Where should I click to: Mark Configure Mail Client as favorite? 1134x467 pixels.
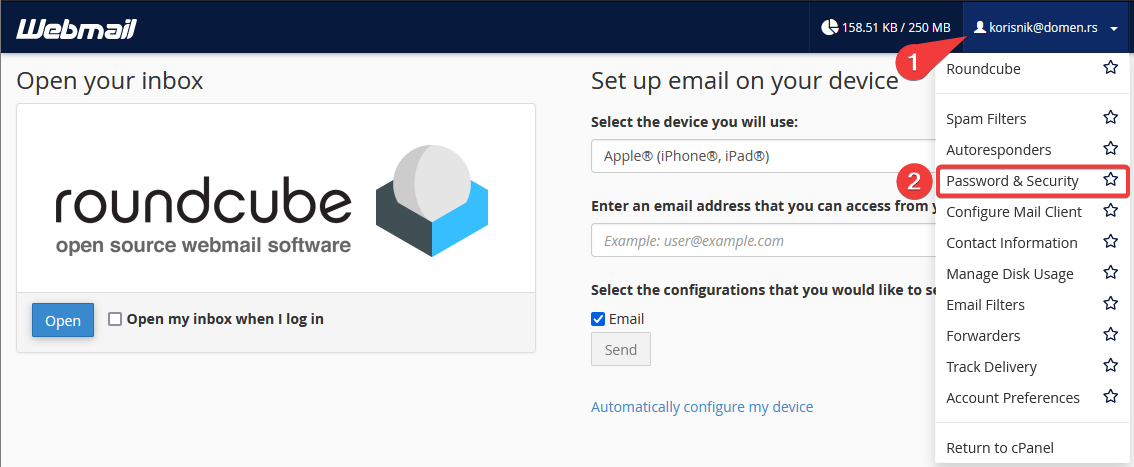pos(1110,210)
